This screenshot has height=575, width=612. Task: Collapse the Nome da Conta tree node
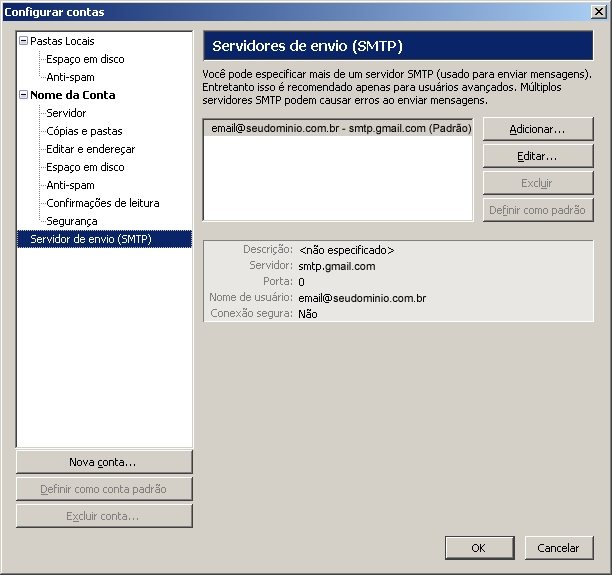click(x=23, y=95)
